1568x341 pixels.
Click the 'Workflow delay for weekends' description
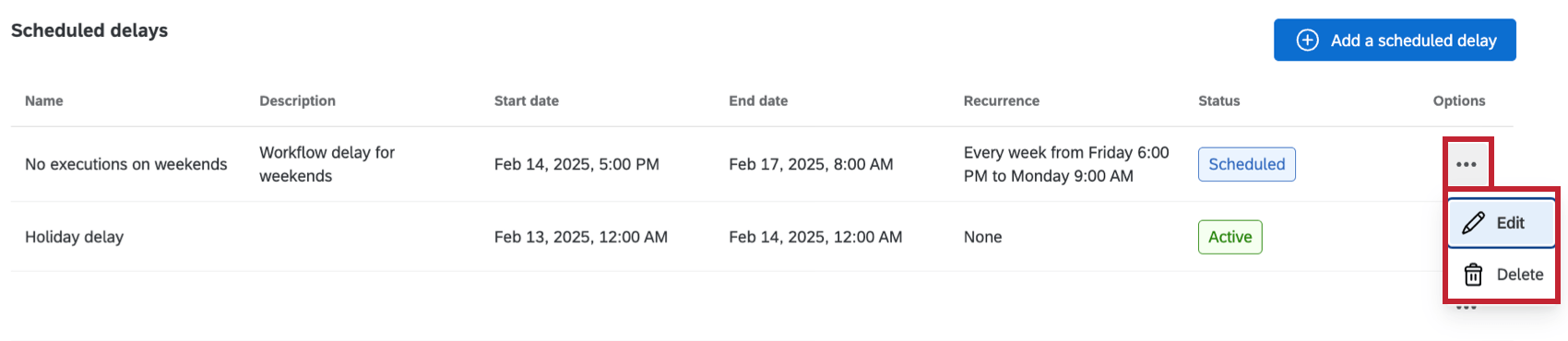tap(327, 164)
